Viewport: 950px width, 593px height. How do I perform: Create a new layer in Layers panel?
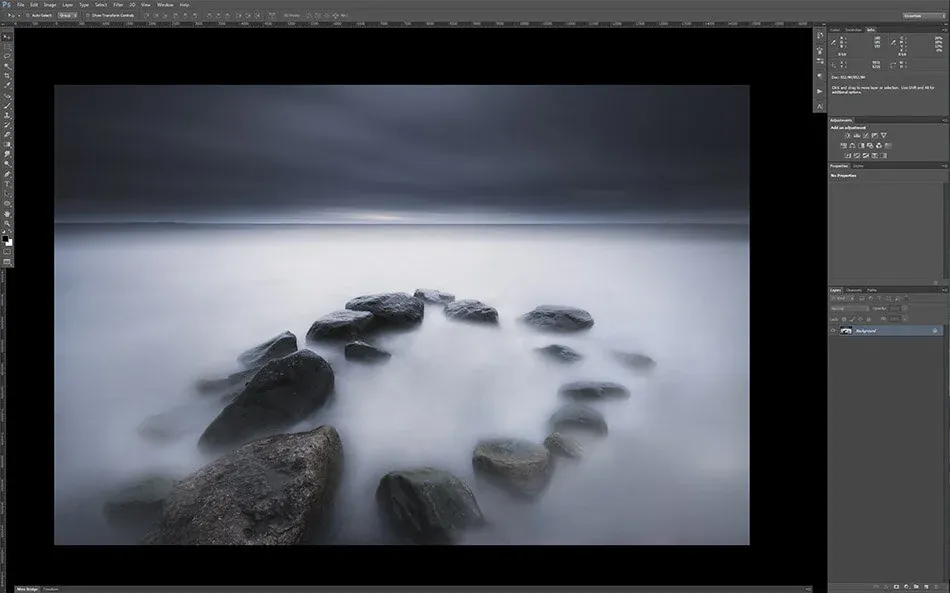[x=926, y=586]
